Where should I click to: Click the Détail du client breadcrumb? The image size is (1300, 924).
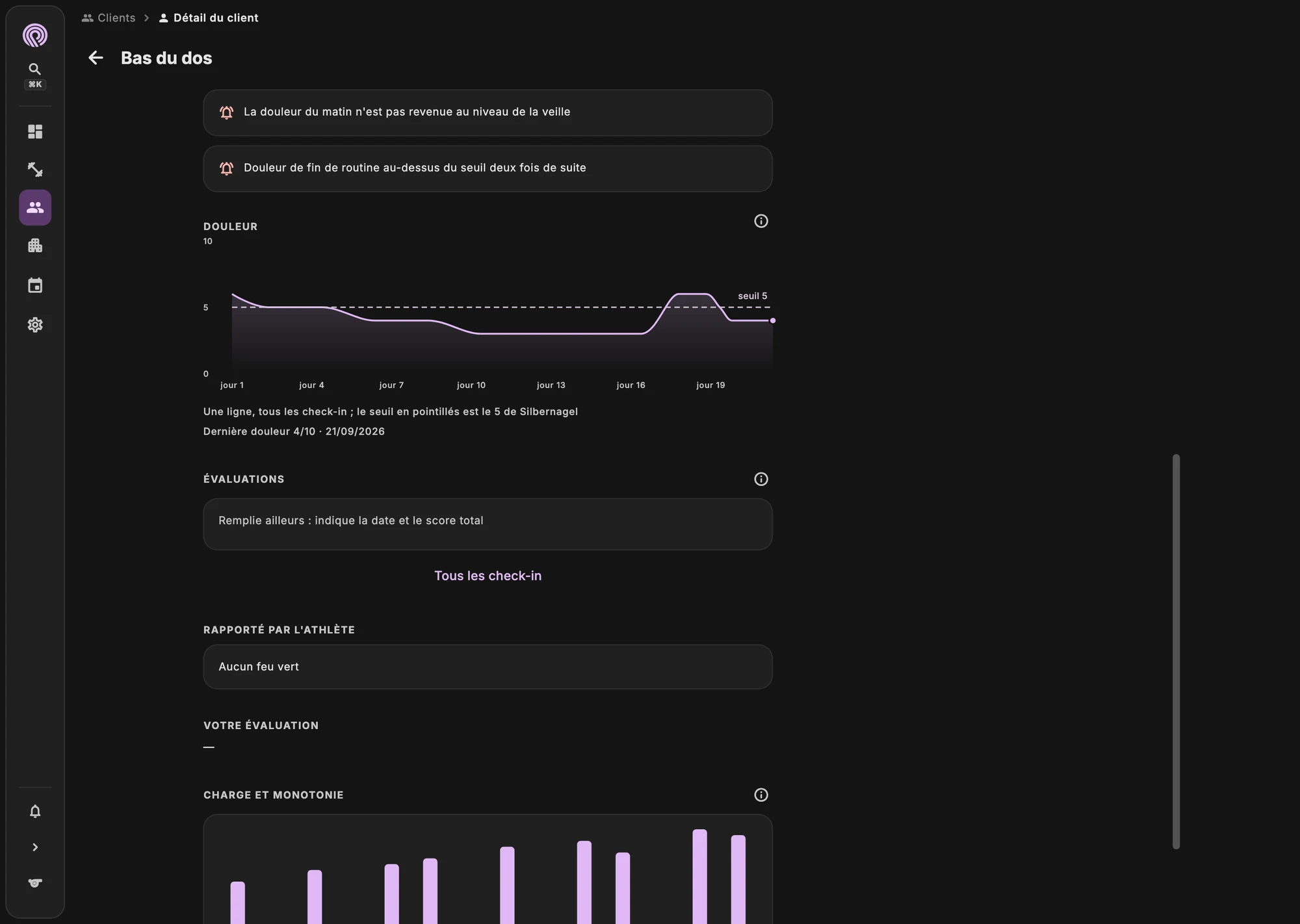pos(209,18)
